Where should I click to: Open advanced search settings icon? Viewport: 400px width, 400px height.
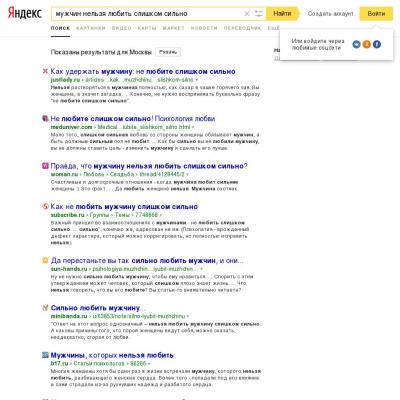click(x=259, y=14)
